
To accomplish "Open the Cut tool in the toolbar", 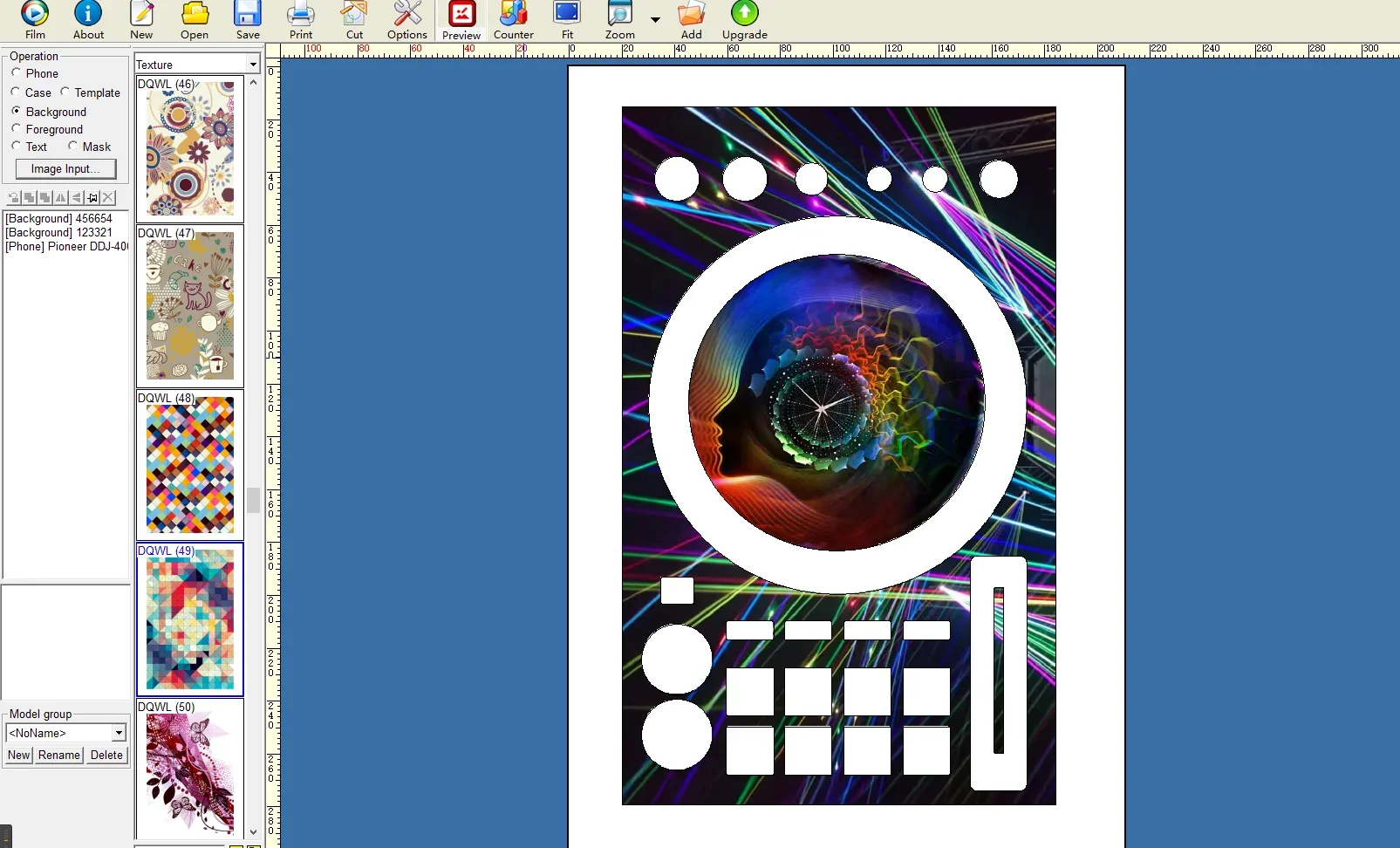I will click(354, 21).
